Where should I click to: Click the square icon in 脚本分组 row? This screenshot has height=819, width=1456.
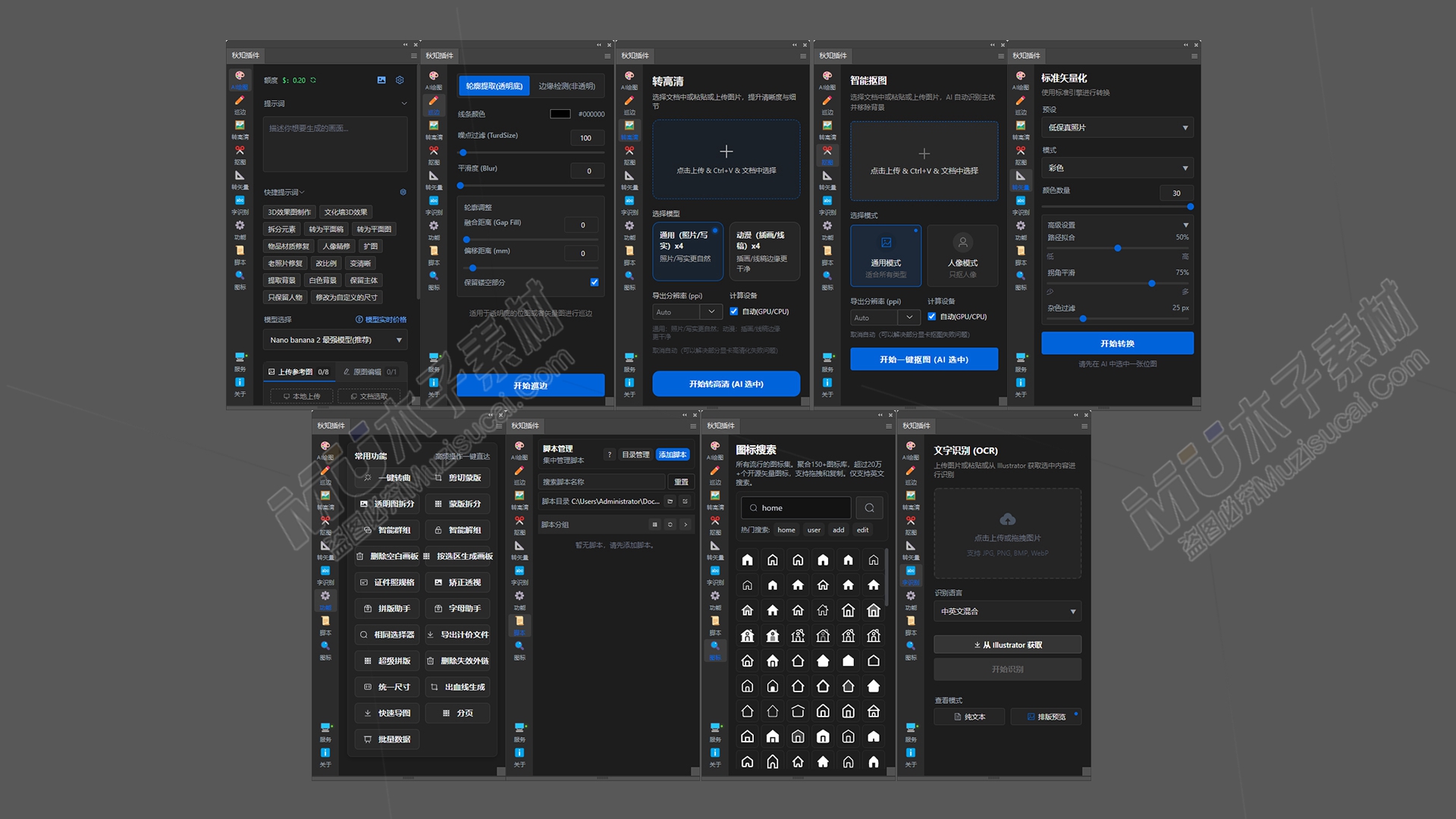coord(654,524)
